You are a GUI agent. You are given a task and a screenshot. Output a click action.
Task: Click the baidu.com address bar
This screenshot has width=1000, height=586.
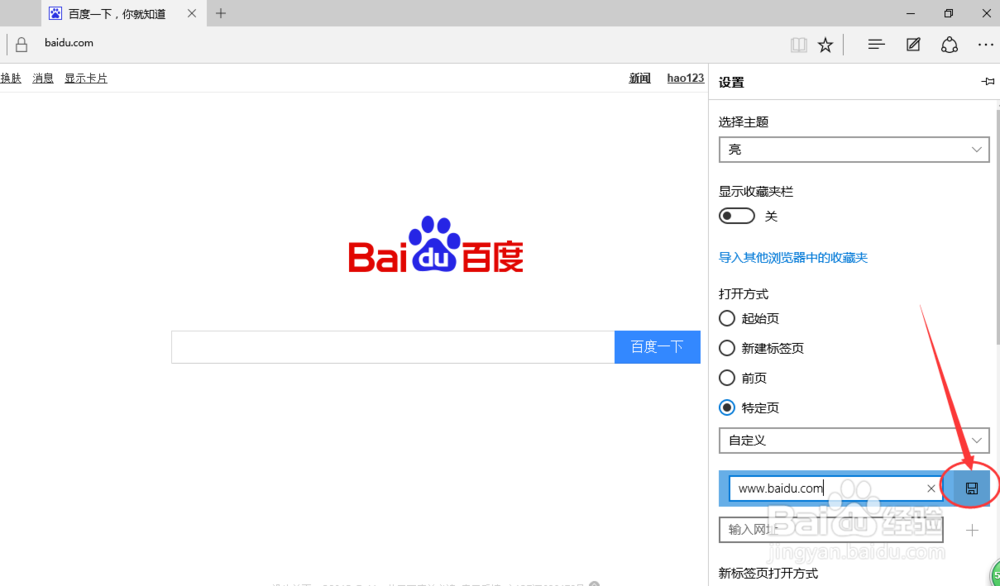click(69, 43)
